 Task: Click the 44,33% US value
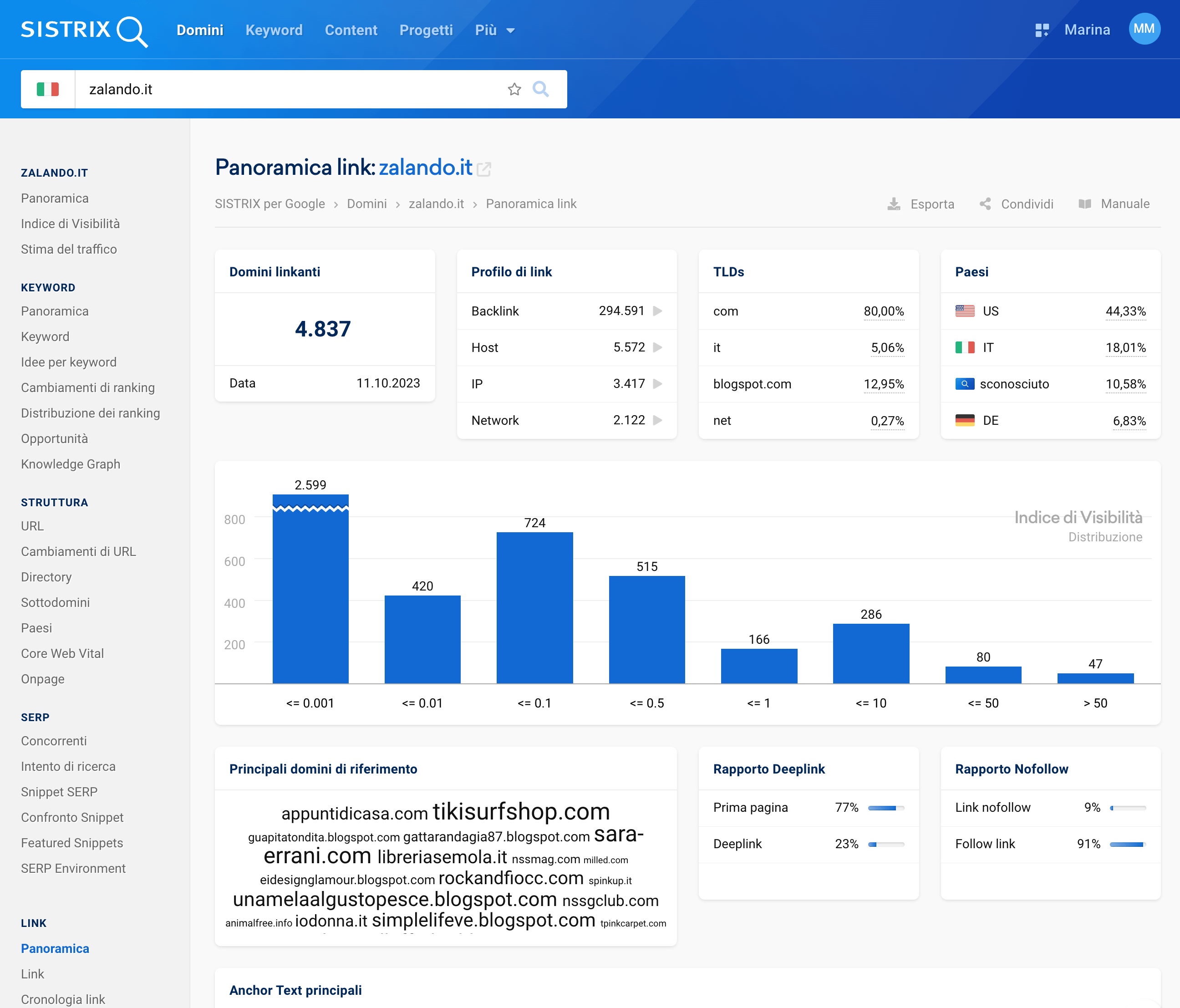(x=1125, y=311)
